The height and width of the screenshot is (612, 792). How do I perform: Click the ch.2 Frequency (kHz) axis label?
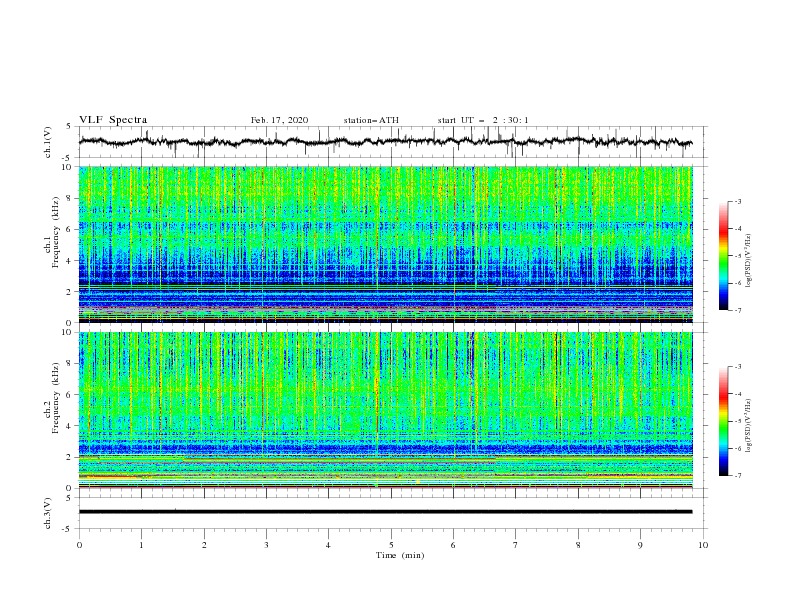(52, 398)
